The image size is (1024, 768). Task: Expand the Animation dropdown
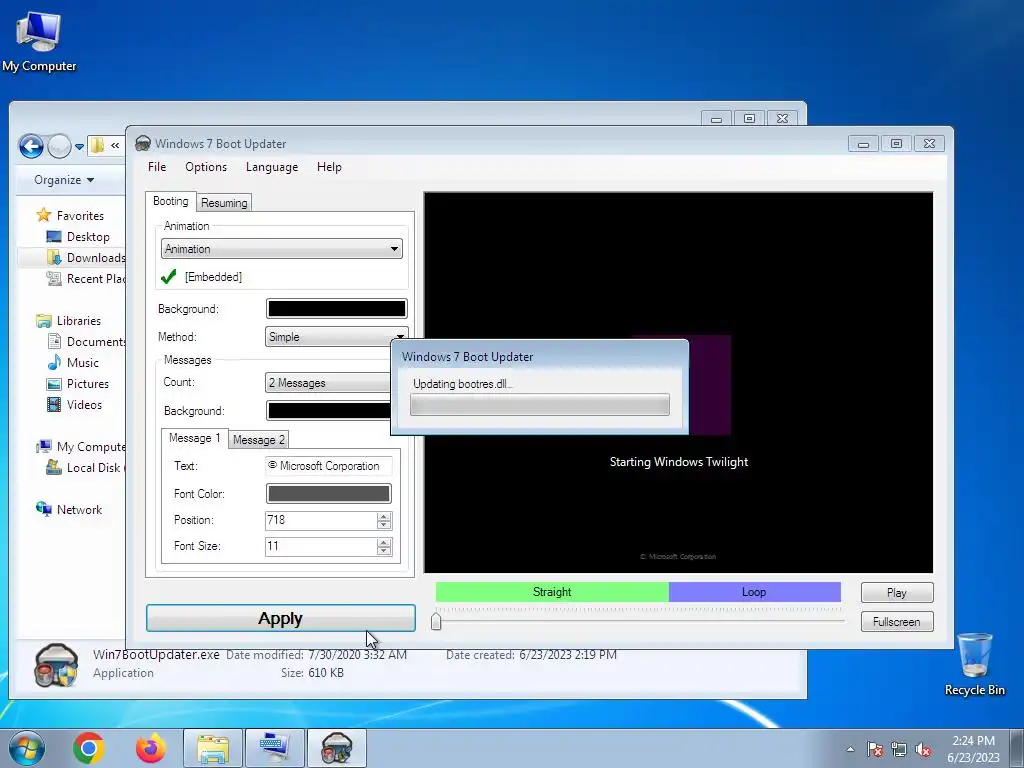click(281, 249)
